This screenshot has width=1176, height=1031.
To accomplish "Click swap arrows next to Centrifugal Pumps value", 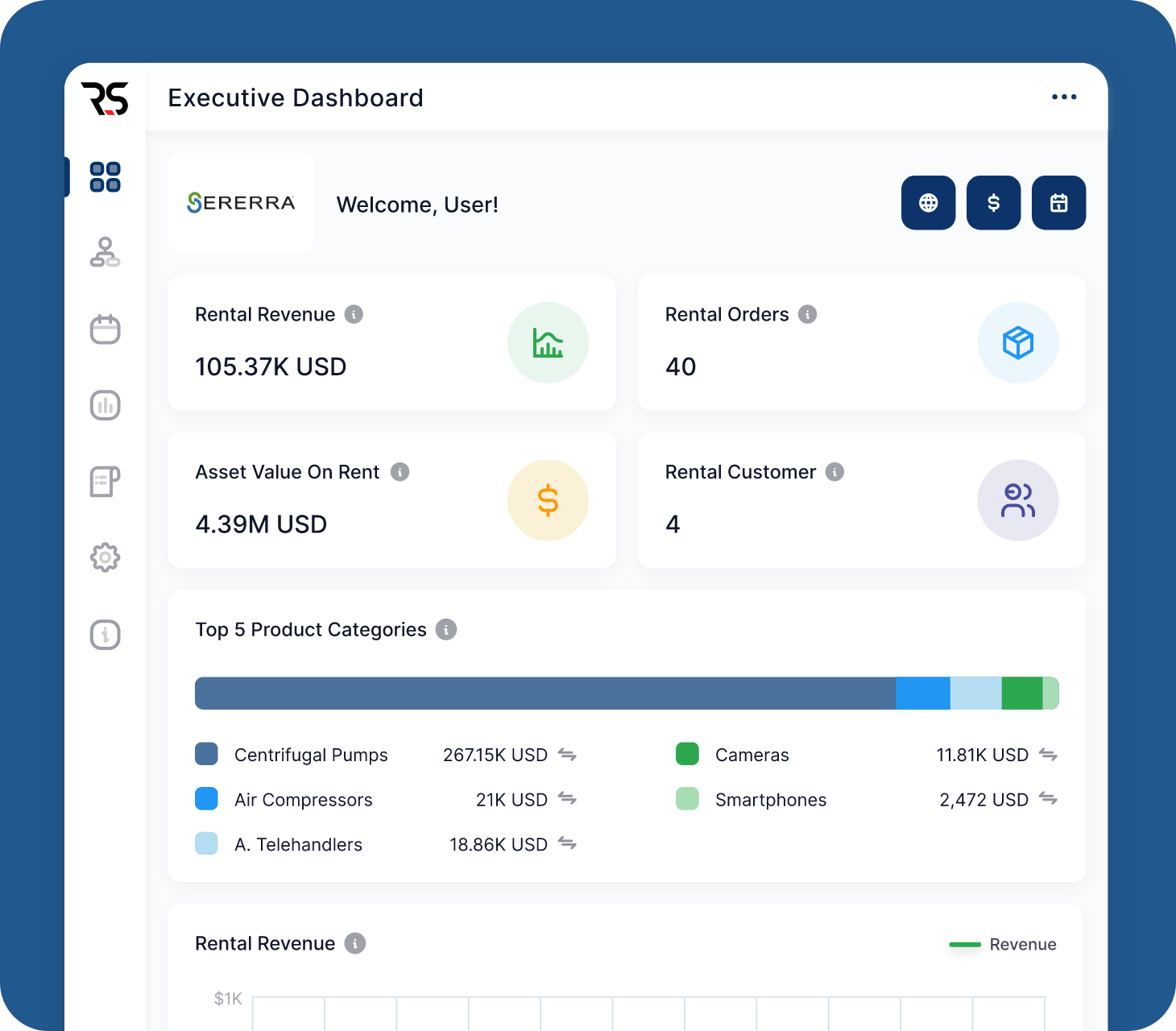I will (x=567, y=755).
